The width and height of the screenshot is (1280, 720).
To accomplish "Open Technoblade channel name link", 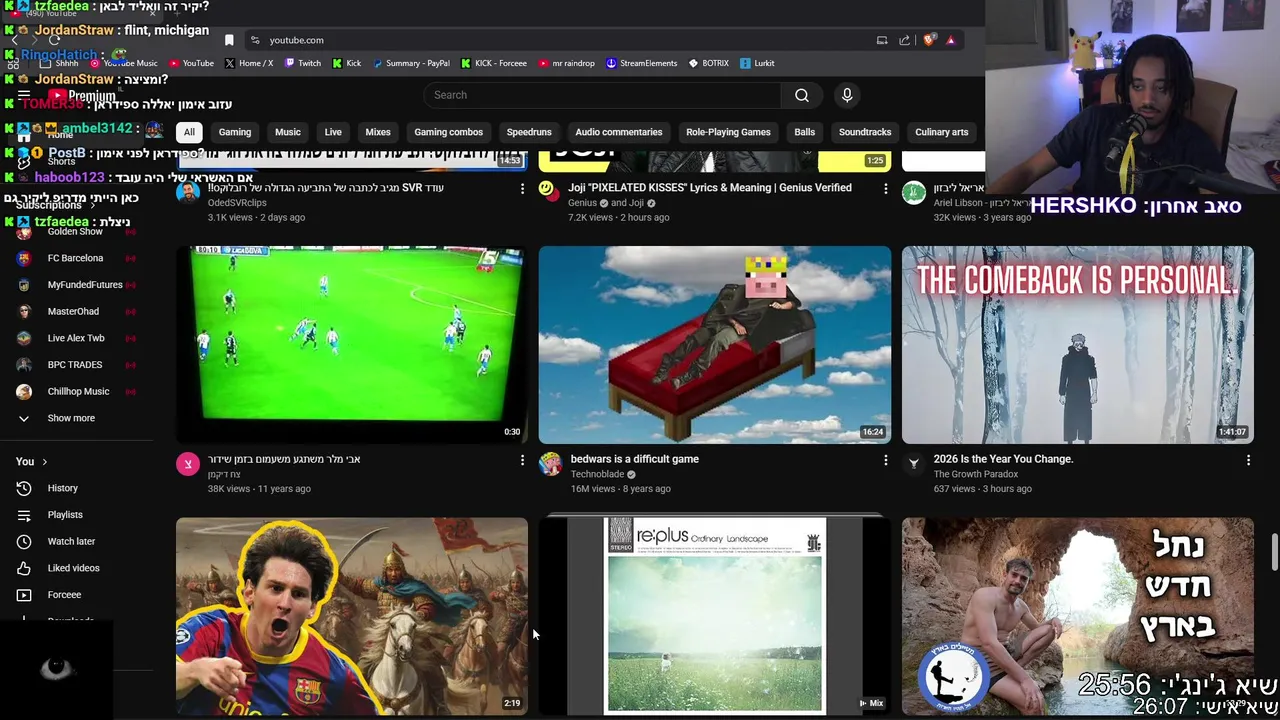I will pyautogui.click(x=597, y=474).
